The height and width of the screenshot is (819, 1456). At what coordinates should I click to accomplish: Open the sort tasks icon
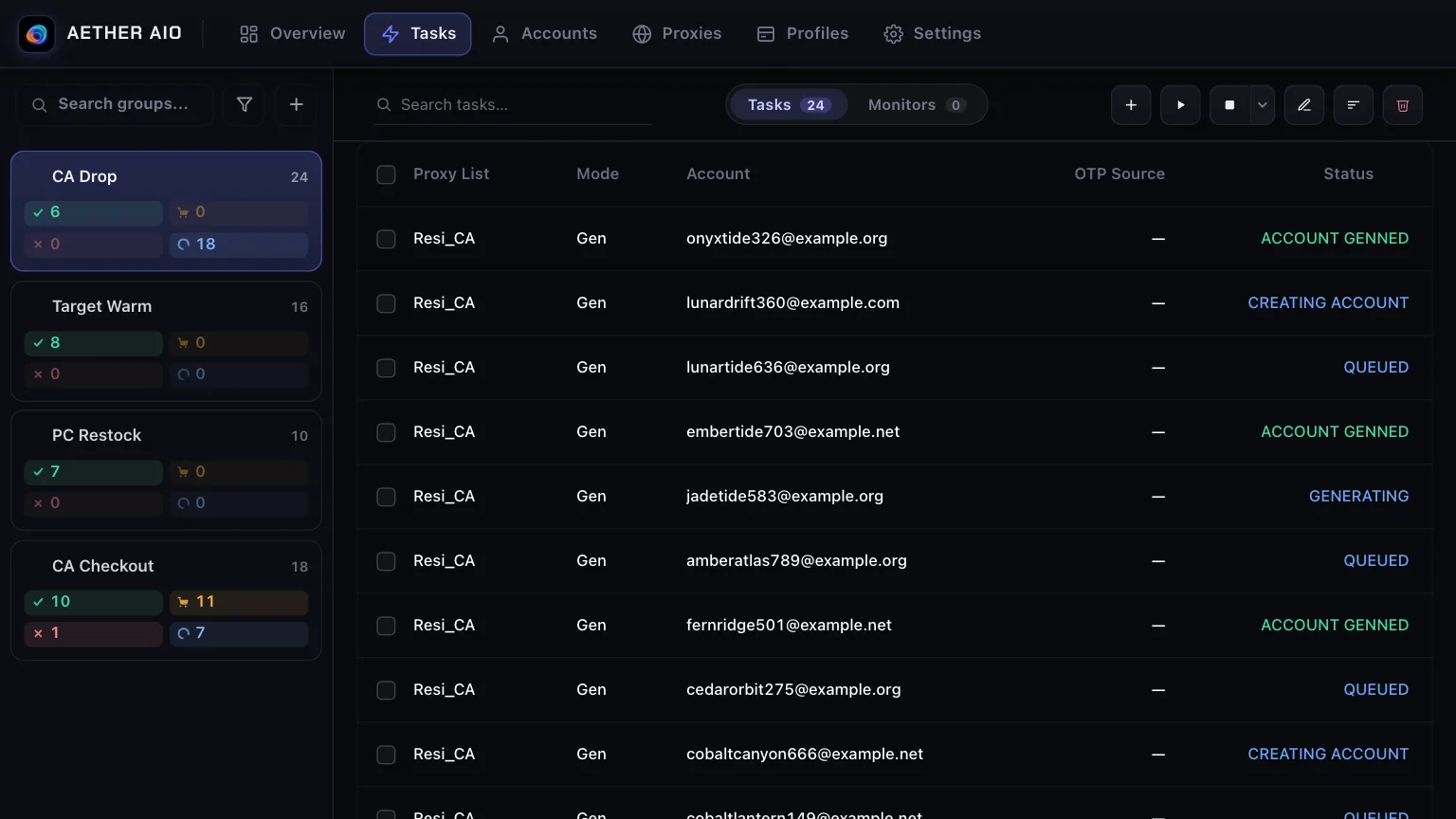[x=1354, y=105]
